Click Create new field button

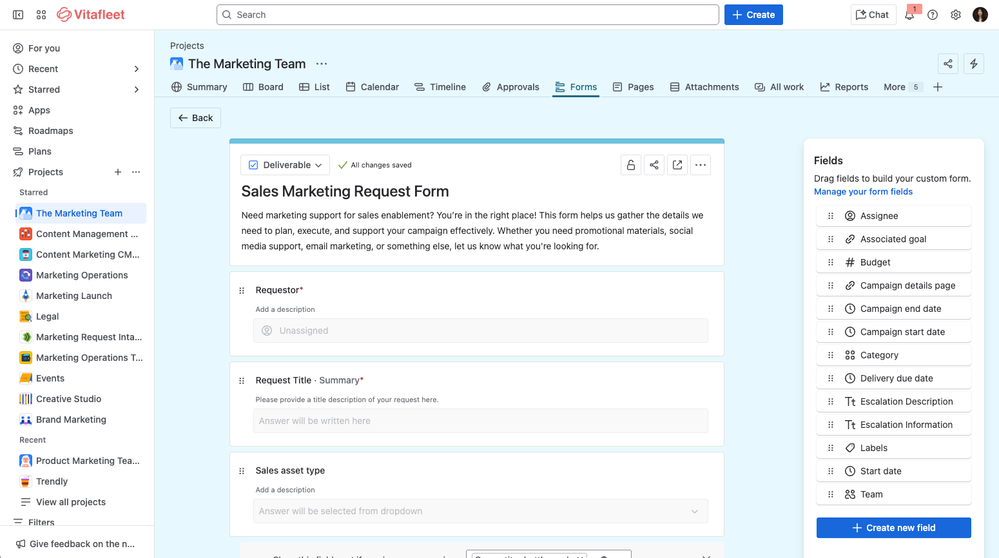893,527
